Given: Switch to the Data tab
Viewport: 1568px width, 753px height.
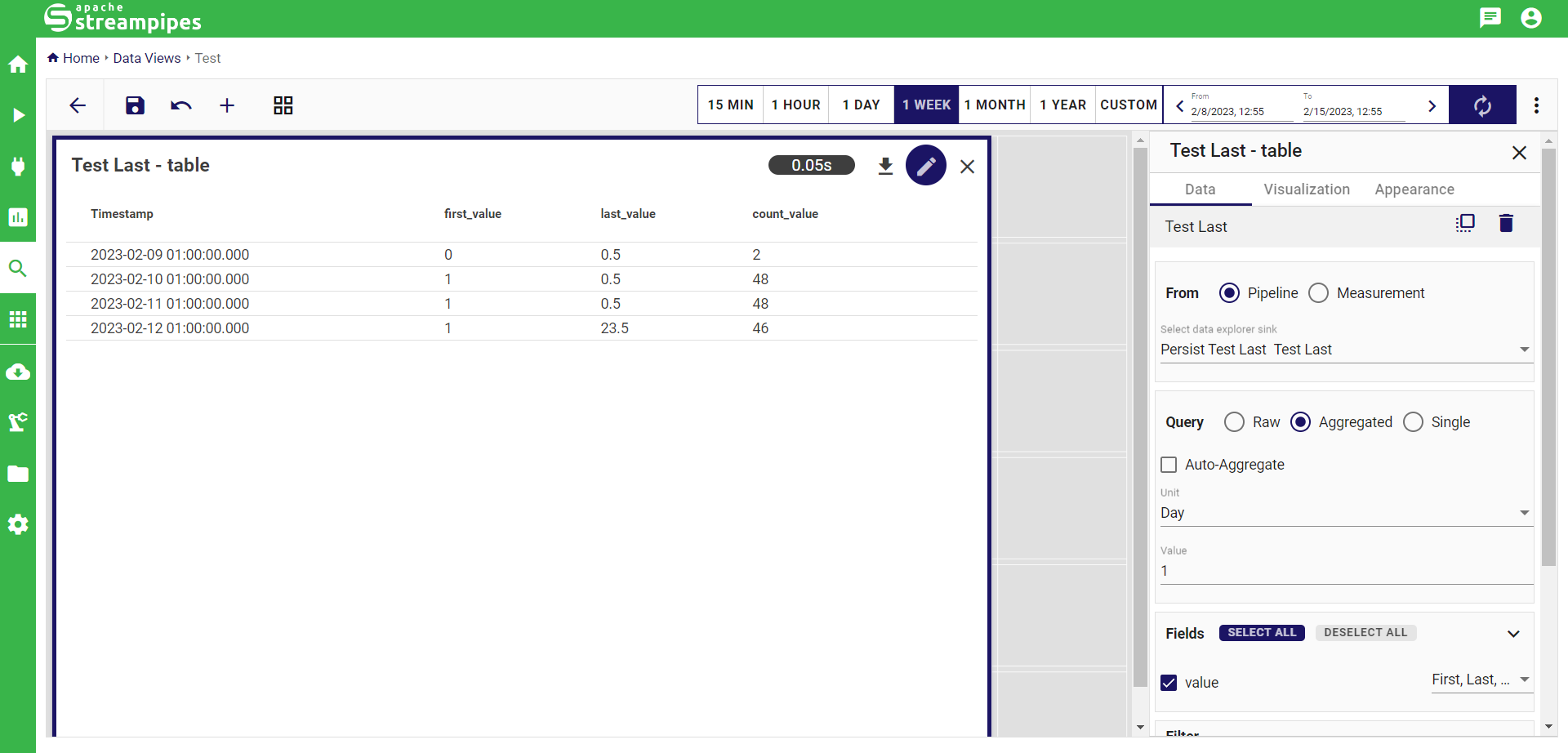Looking at the screenshot, I should coord(1200,189).
